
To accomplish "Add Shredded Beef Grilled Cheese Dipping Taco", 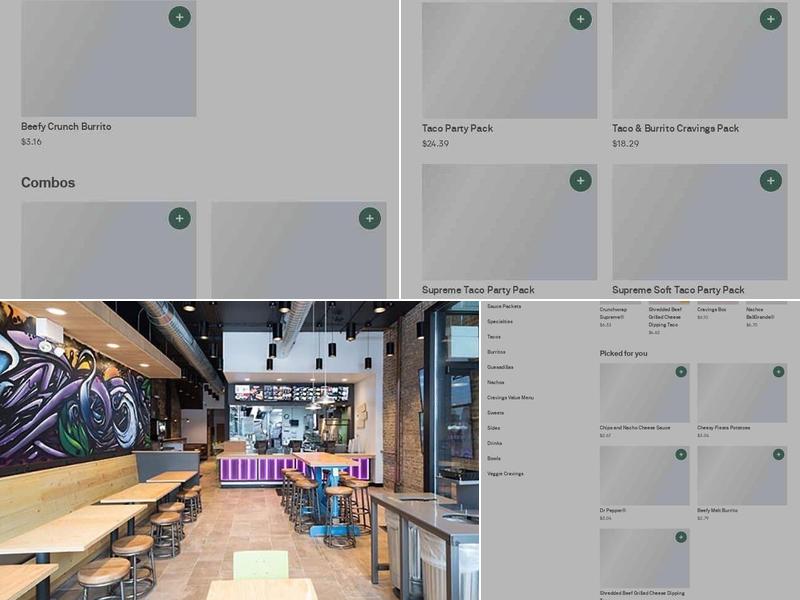I will (681, 537).
